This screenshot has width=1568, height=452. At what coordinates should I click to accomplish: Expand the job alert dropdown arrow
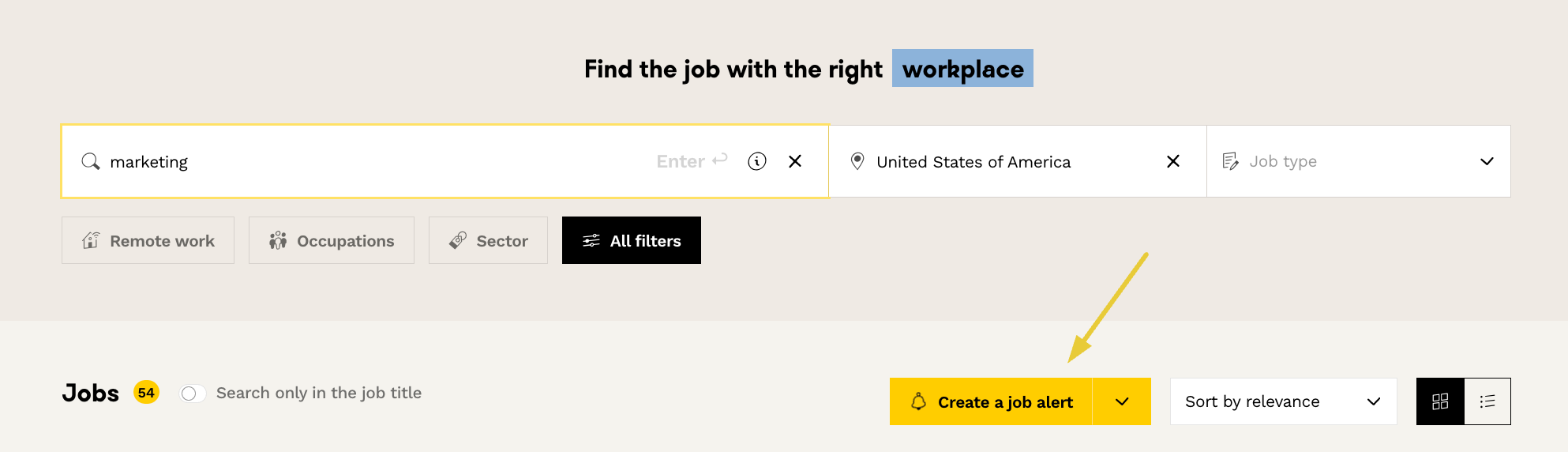(x=1122, y=401)
